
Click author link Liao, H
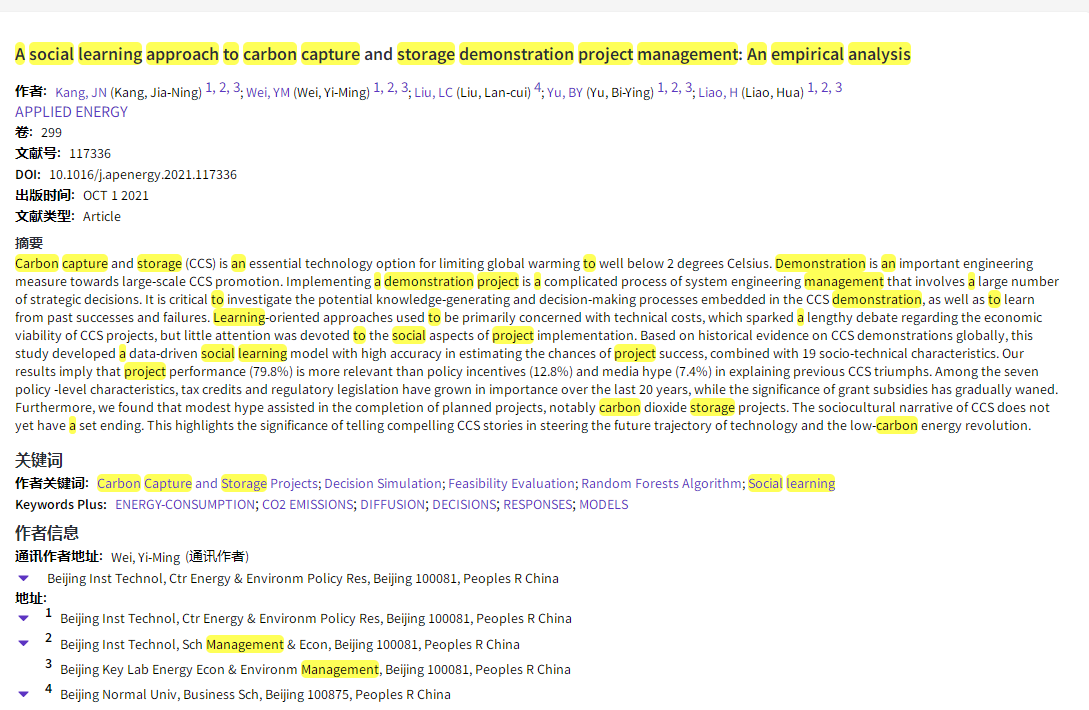click(718, 92)
